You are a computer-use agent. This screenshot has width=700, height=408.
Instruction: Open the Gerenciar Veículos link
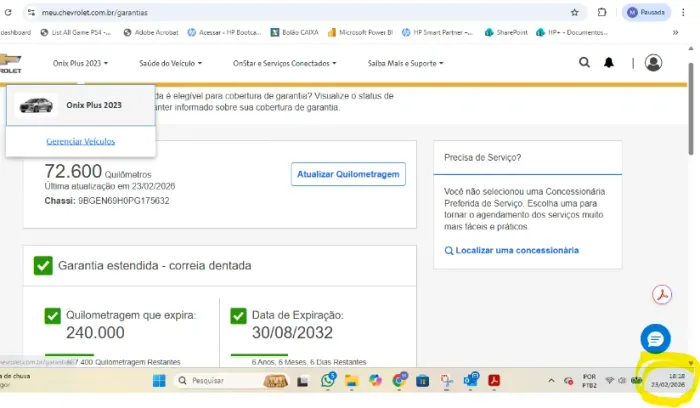click(x=81, y=142)
